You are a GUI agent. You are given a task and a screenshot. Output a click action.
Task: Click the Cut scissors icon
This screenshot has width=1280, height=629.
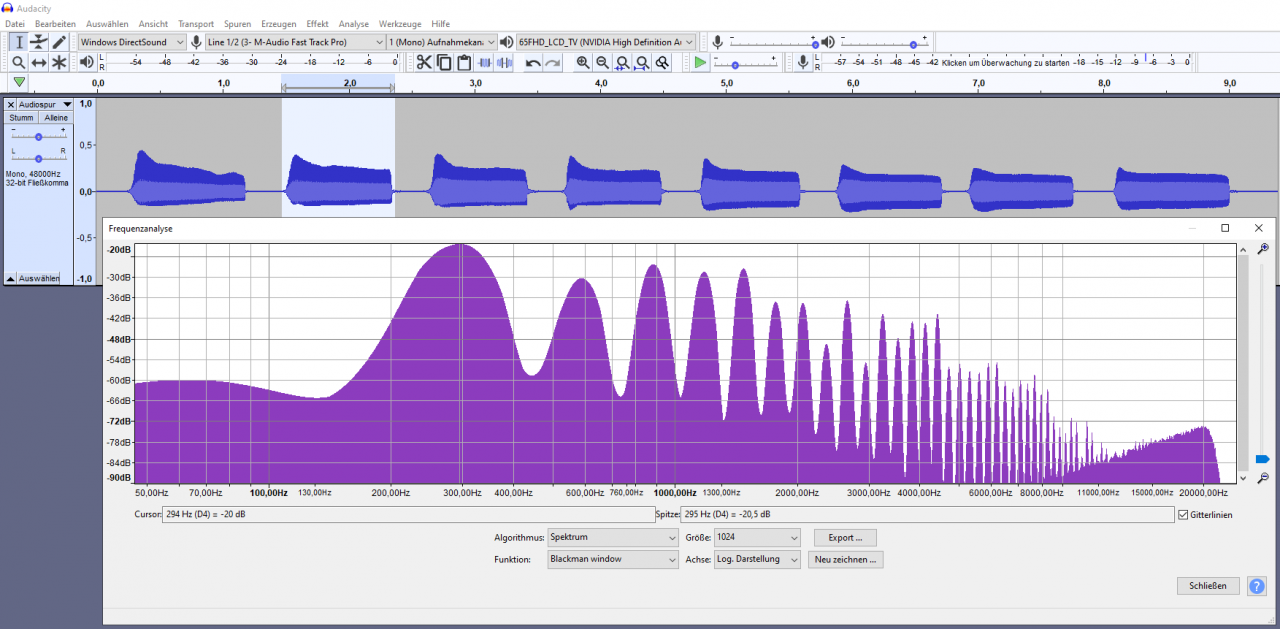(x=424, y=63)
